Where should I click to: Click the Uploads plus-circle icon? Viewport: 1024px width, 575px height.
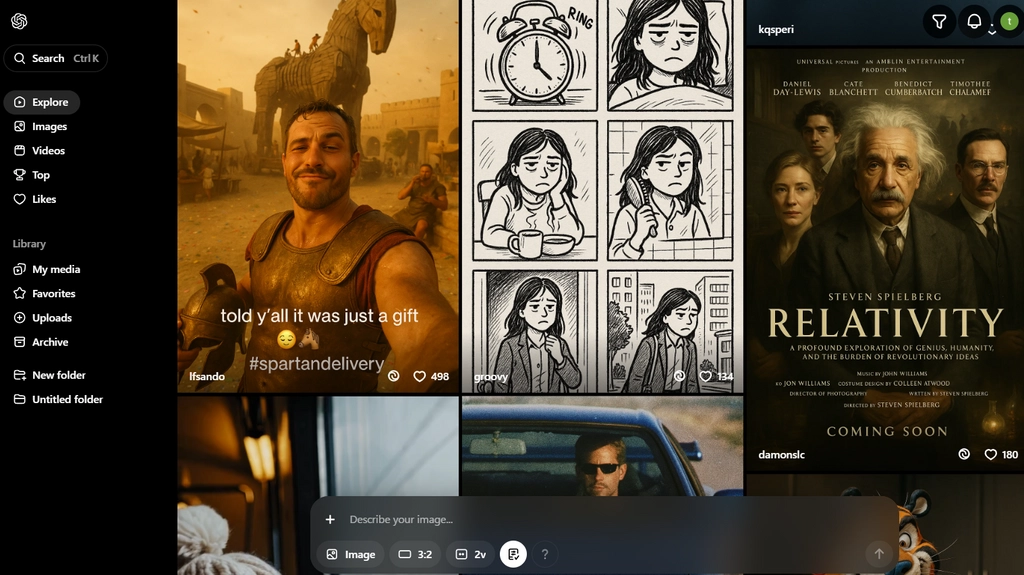pos(20,318)
